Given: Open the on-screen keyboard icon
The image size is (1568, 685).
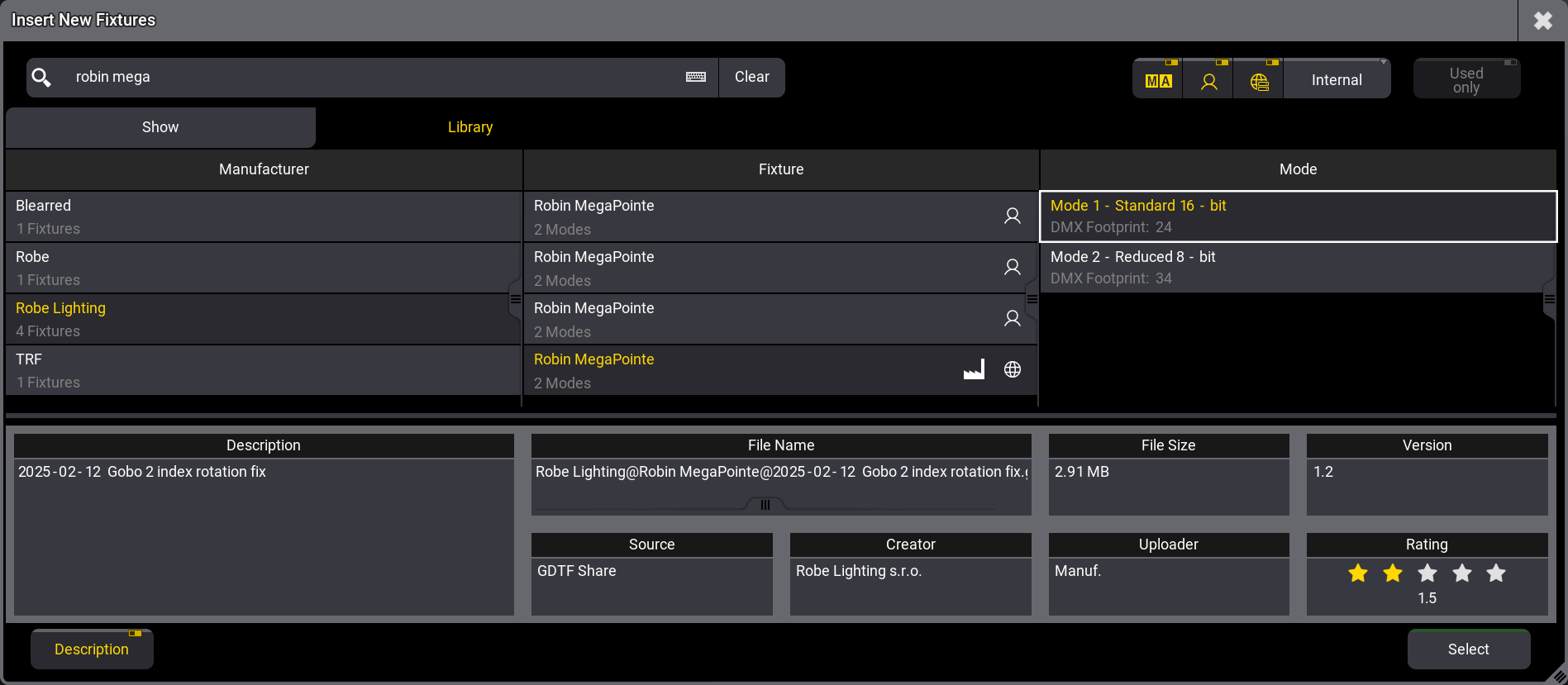Looking at the screenshot, I should (x=696, y=77).
